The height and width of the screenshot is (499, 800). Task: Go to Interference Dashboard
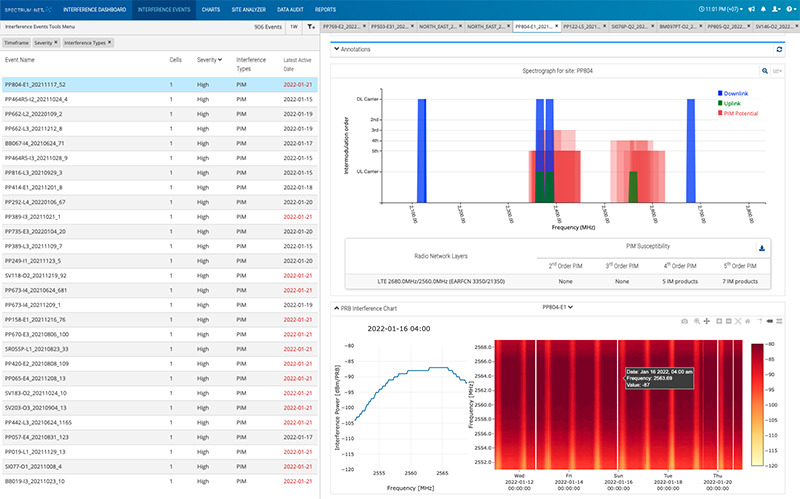click(94, 10)
